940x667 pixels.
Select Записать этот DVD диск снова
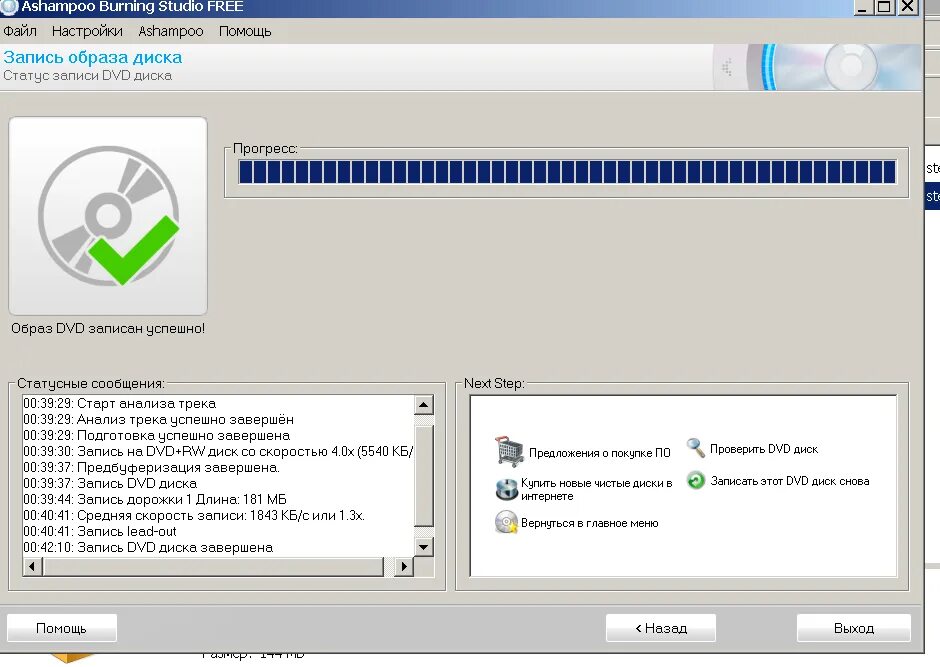[x=790, y=481]
